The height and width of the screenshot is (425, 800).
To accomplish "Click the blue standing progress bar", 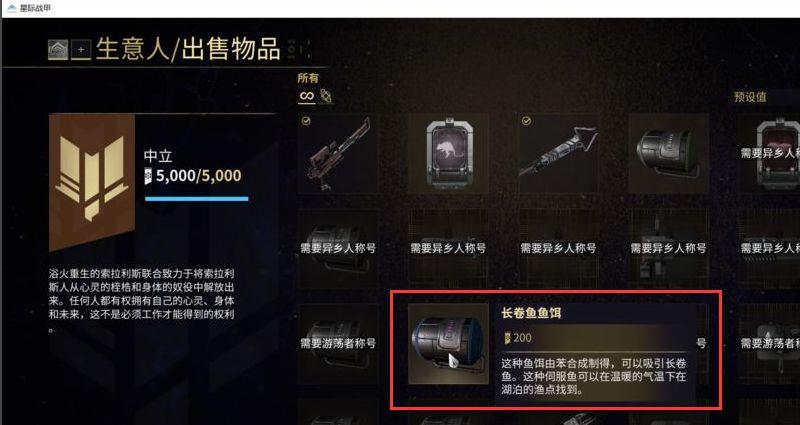I will pos(196,199).
